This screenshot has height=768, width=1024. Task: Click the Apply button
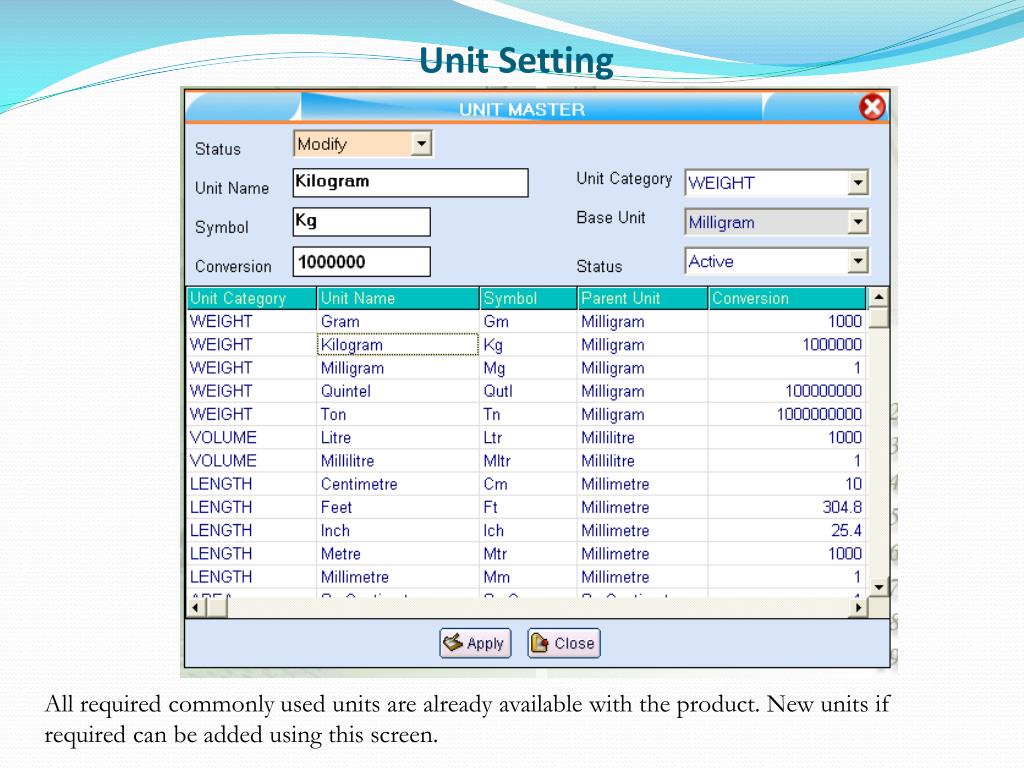[x=475, y=643]
